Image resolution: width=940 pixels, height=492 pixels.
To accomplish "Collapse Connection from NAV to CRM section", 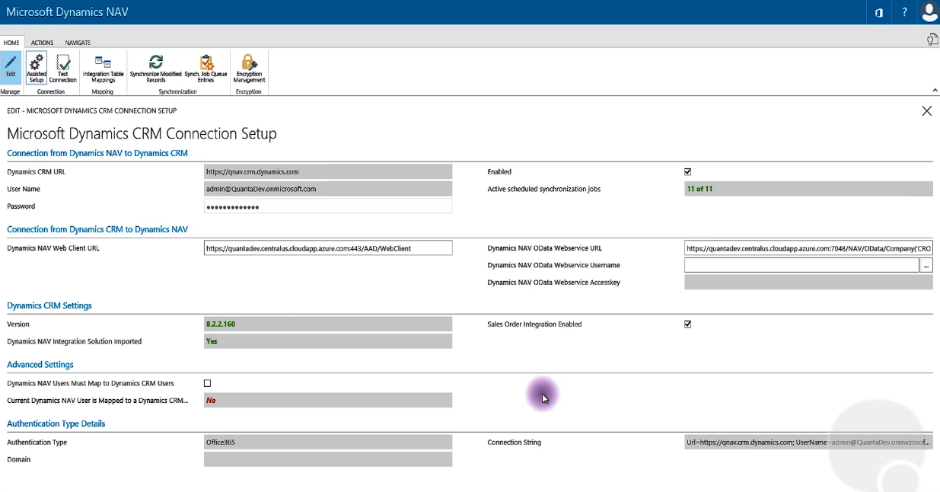I will pos(97,153).
